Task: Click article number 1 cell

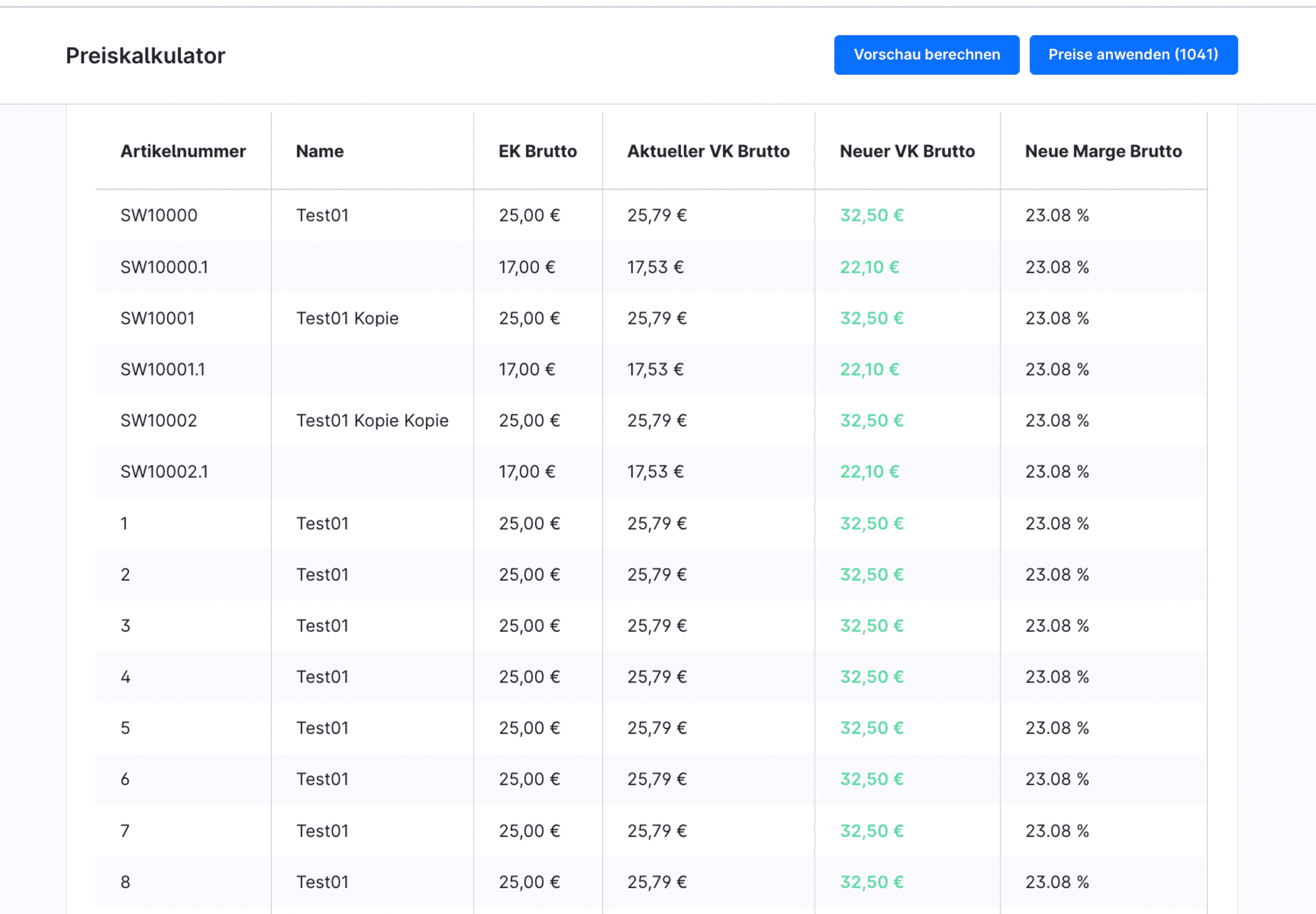Action: (x=124, y=523)
